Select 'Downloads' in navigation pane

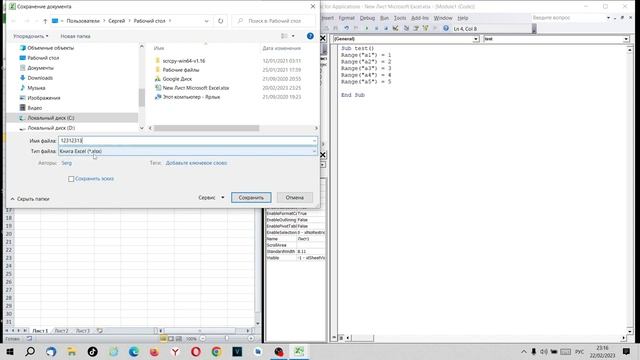[x=40, y=78]
